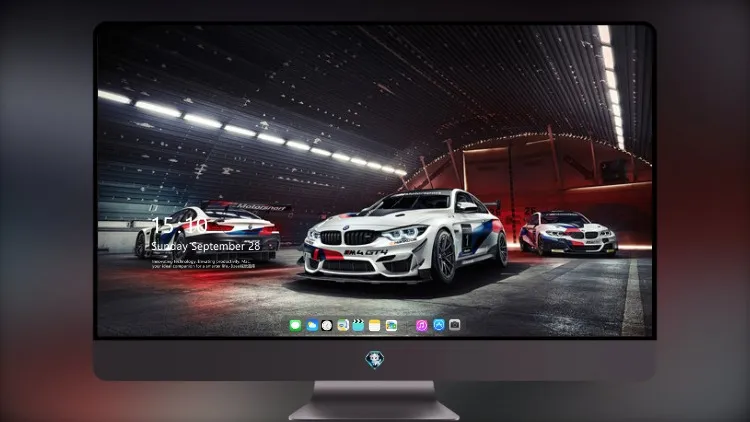750x422 pixels.
Task: Launch the pink iTunes music app
Action: pos(421,325)
